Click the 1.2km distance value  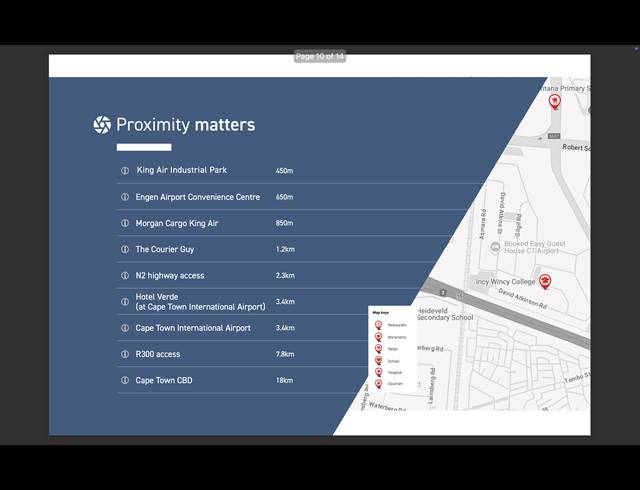(285, 249)
